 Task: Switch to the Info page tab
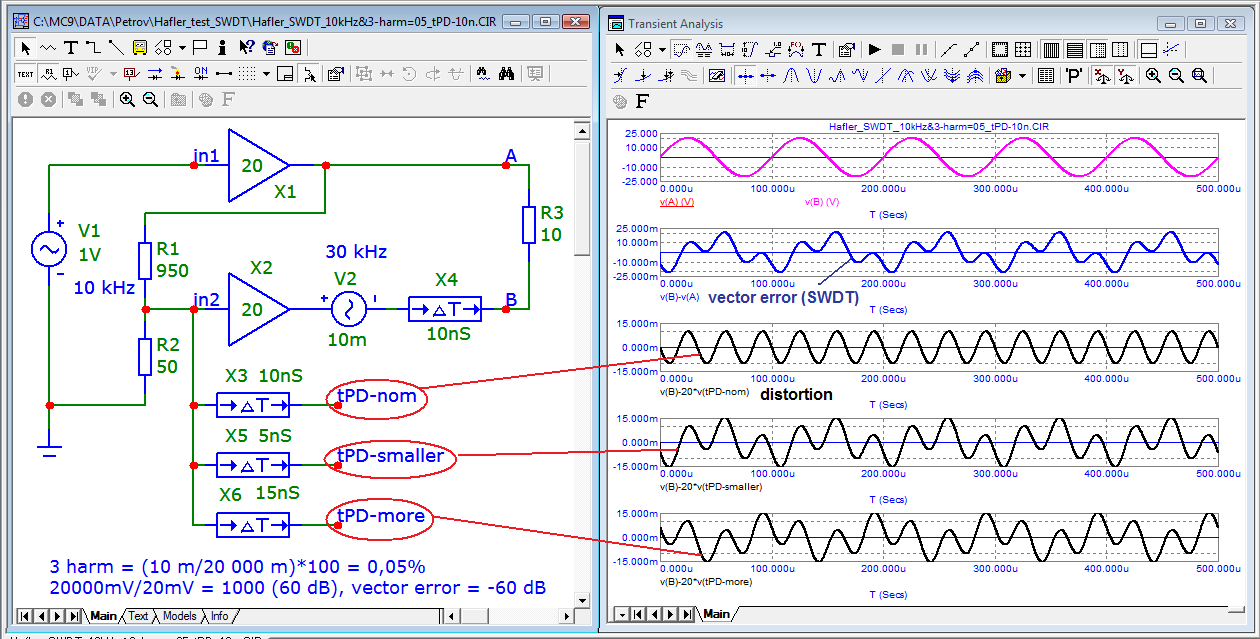[219, 616]
